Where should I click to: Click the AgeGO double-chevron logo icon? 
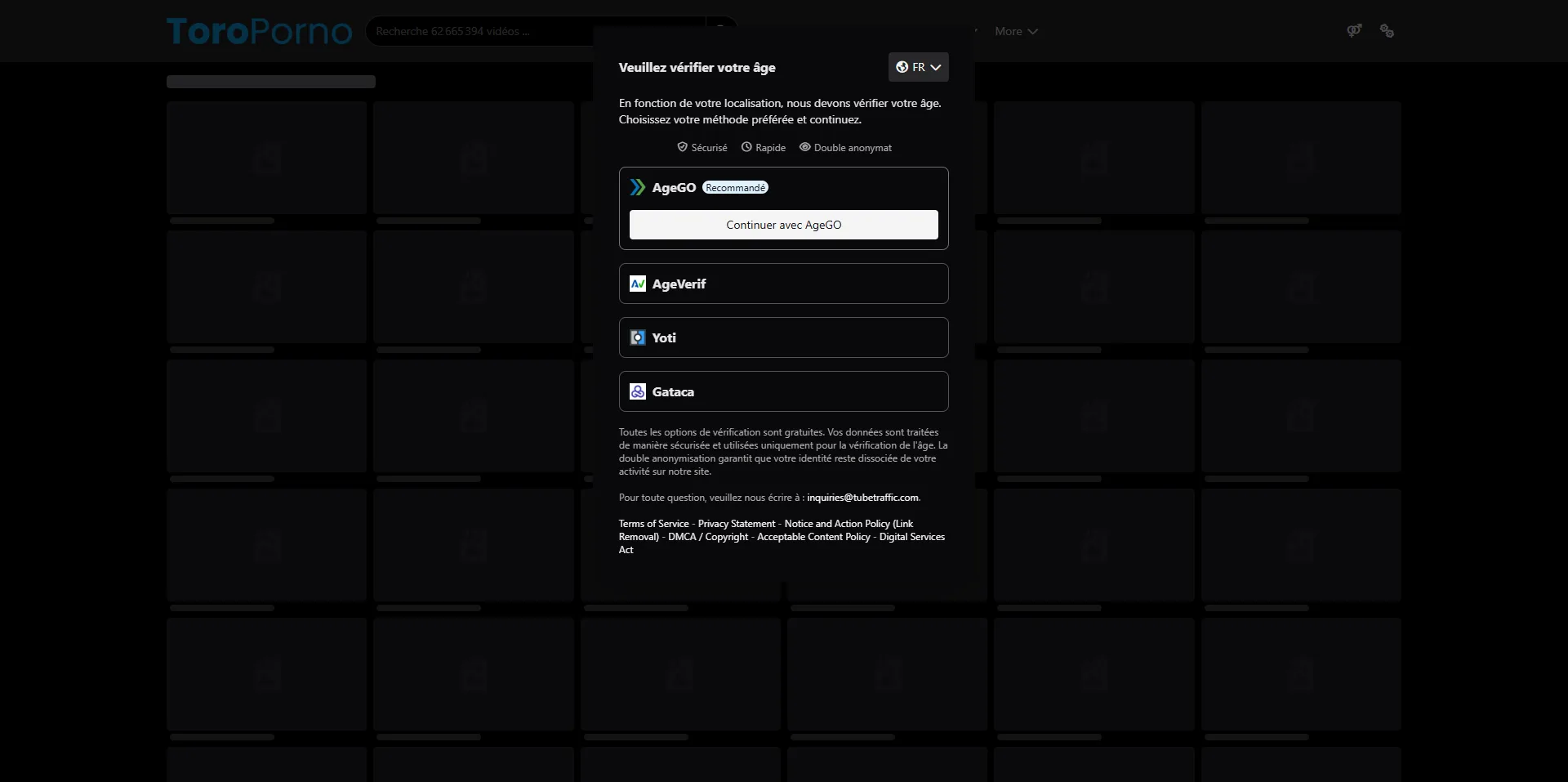click(638, 188)
